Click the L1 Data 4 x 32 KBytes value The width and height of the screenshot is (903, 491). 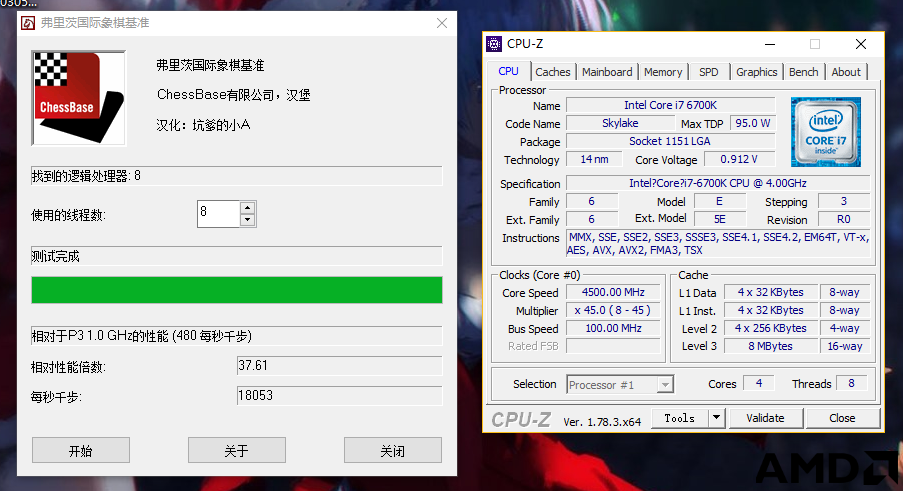[771, 292]
